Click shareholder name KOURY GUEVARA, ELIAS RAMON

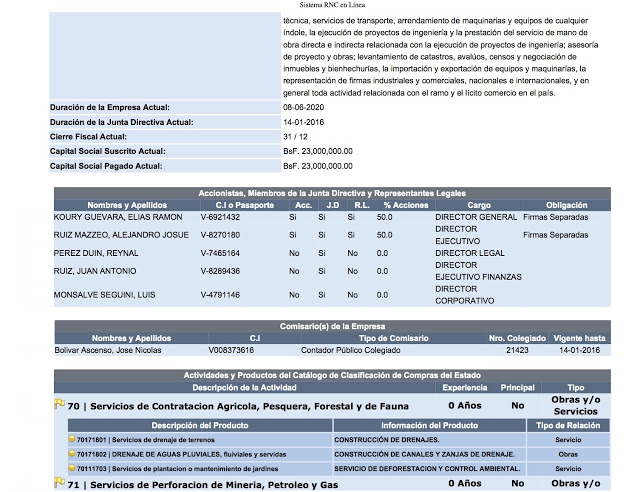tap(118, 217)
